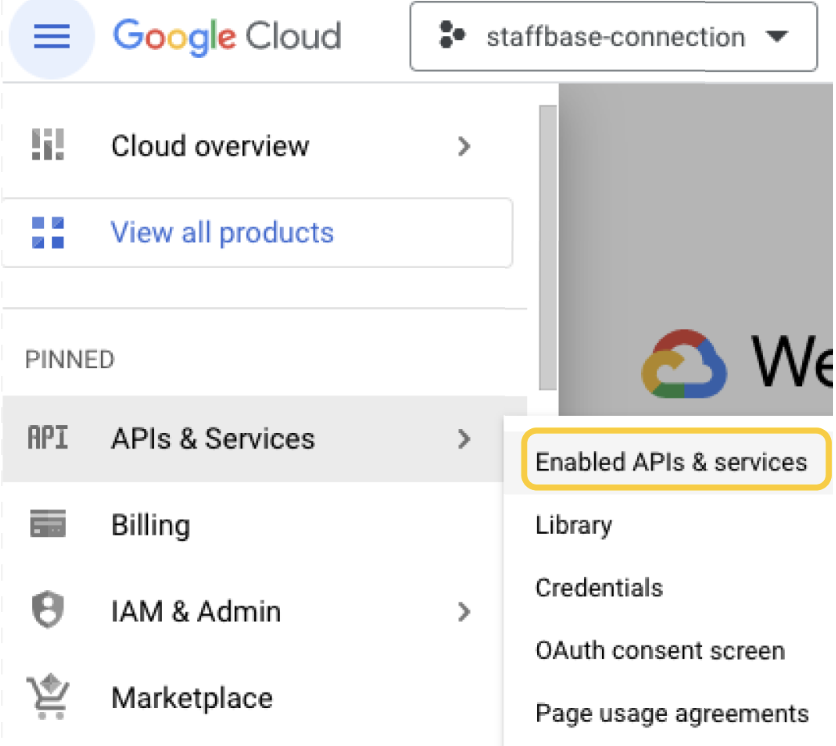The height and width of the screenshot is (746, 836).
Task: Open the Library menu item
Action: pyautogui.click(x=573, y=525)
